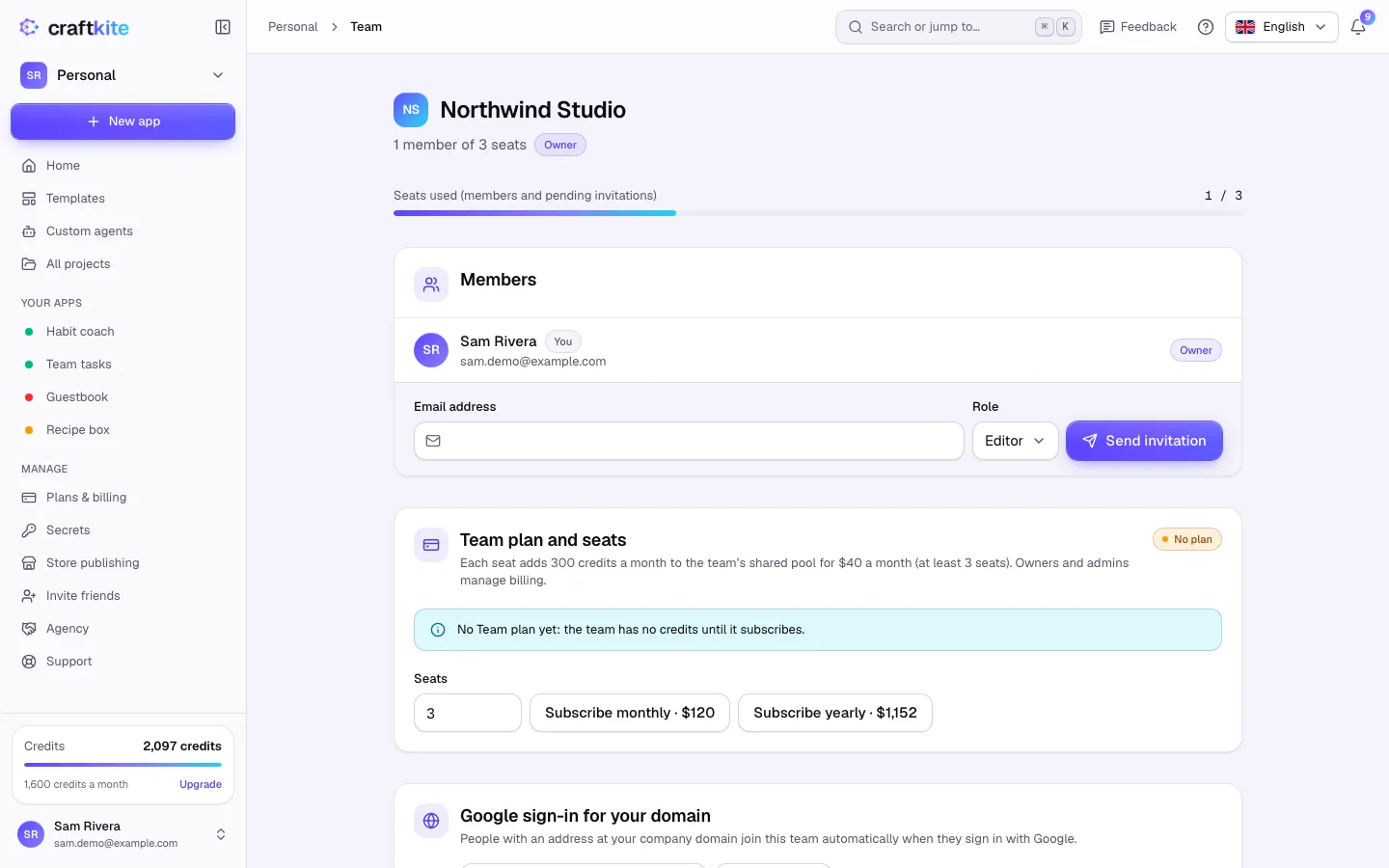
Task: Expand the Personal workspace switcher
Action: [x=123, y=75]
